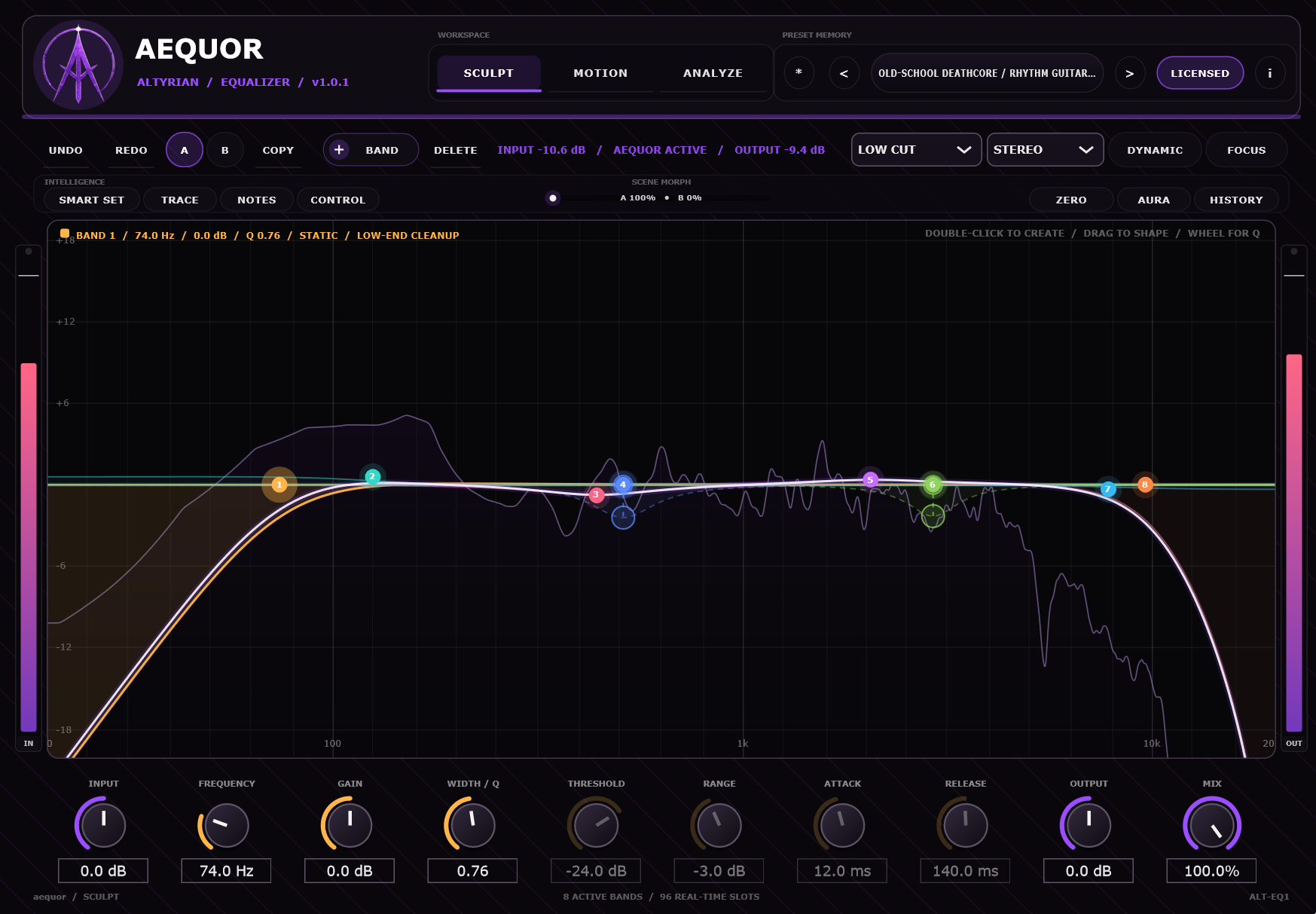The image size is (1316, 914).
Task: Select band node 7 on the curve
Action: (1107, 489)
